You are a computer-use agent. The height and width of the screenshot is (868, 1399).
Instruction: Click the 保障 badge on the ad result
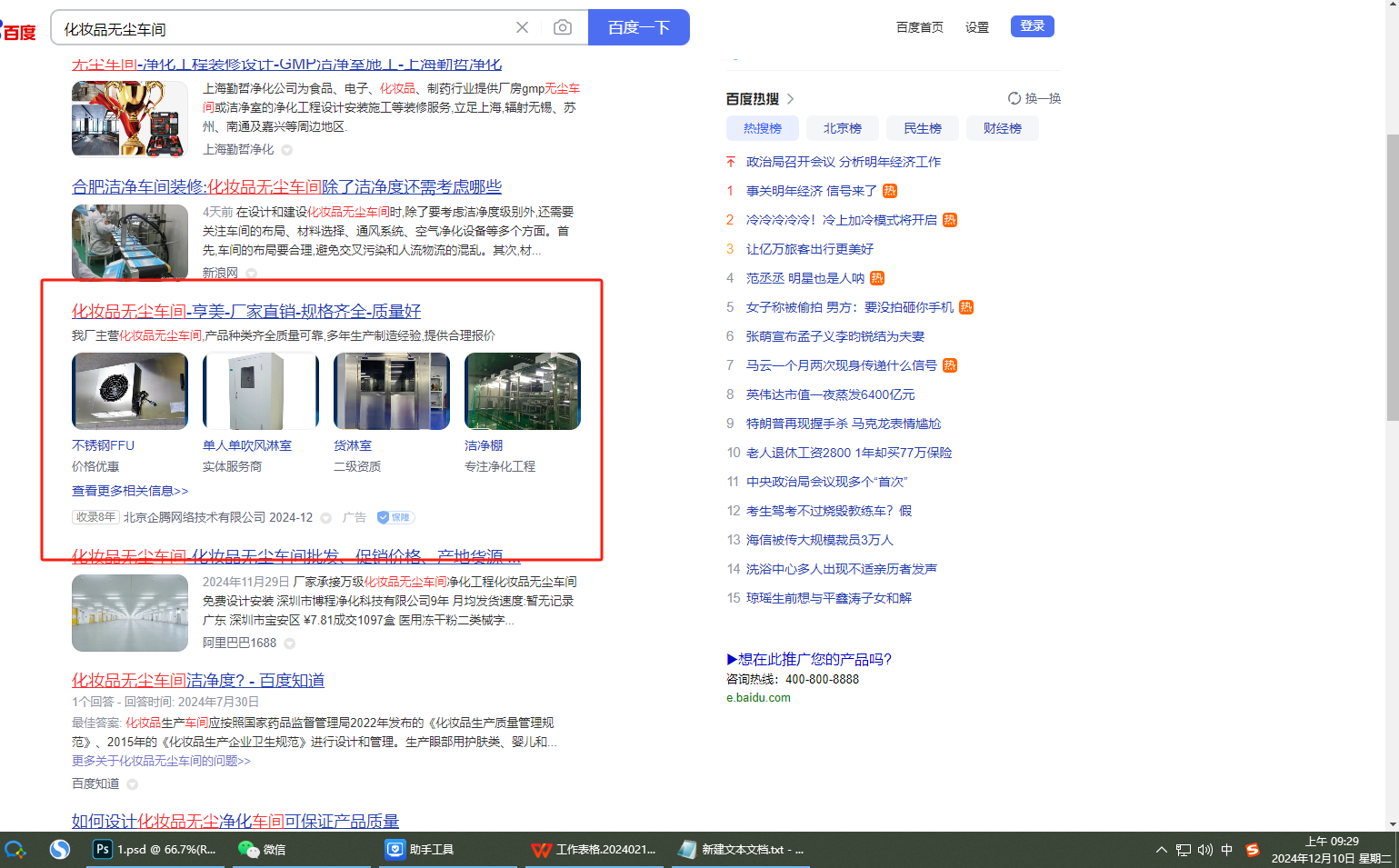[395, 517]
